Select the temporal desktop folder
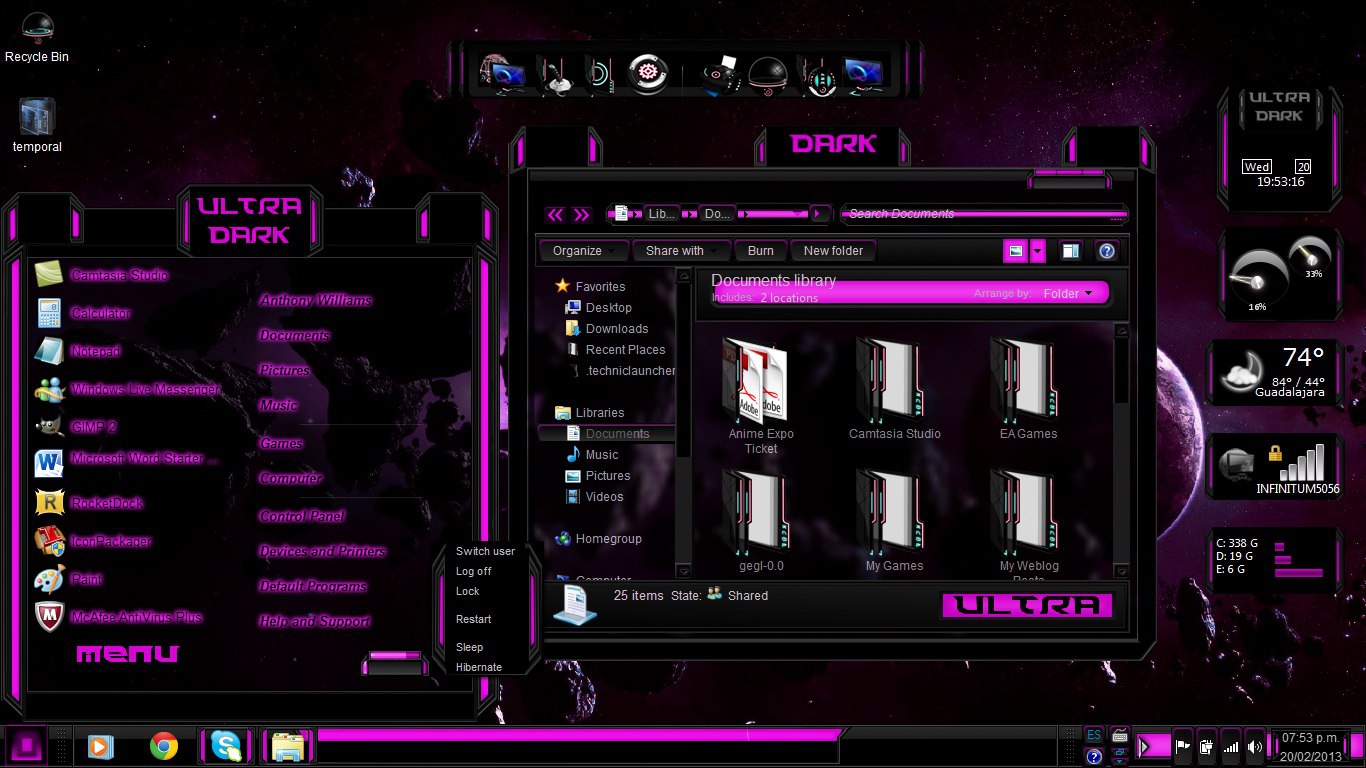 pos(37,125)
